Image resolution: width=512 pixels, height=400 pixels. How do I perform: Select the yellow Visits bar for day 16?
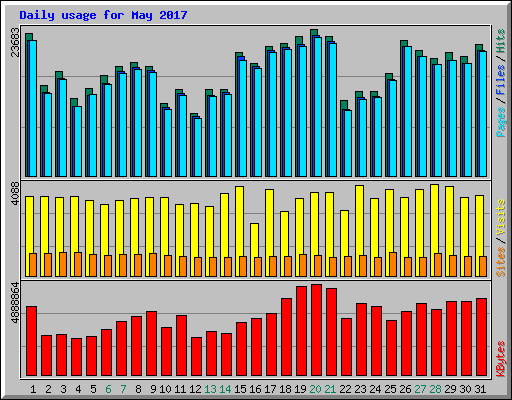tap(254, 240)
